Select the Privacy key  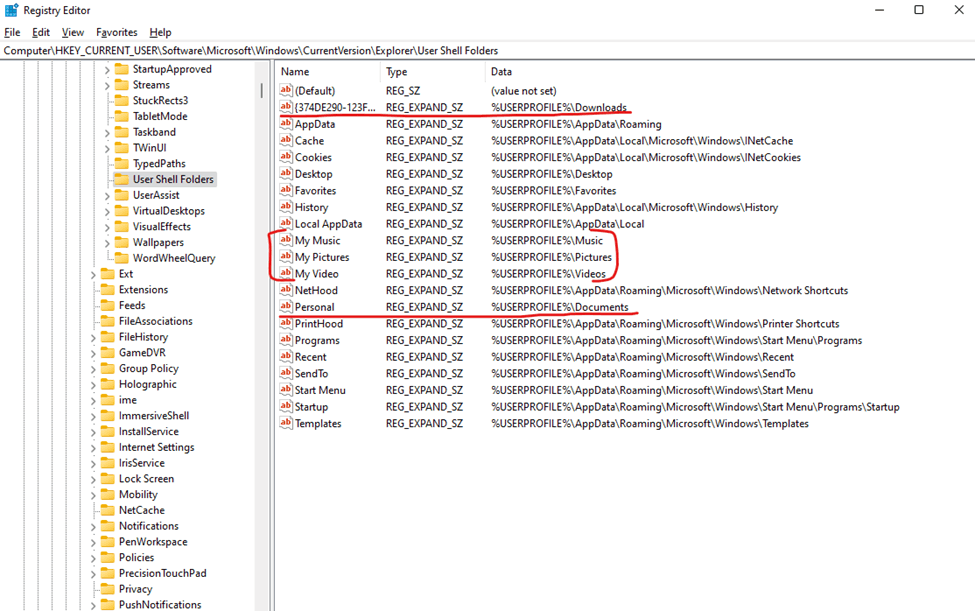tap(136, 589)
